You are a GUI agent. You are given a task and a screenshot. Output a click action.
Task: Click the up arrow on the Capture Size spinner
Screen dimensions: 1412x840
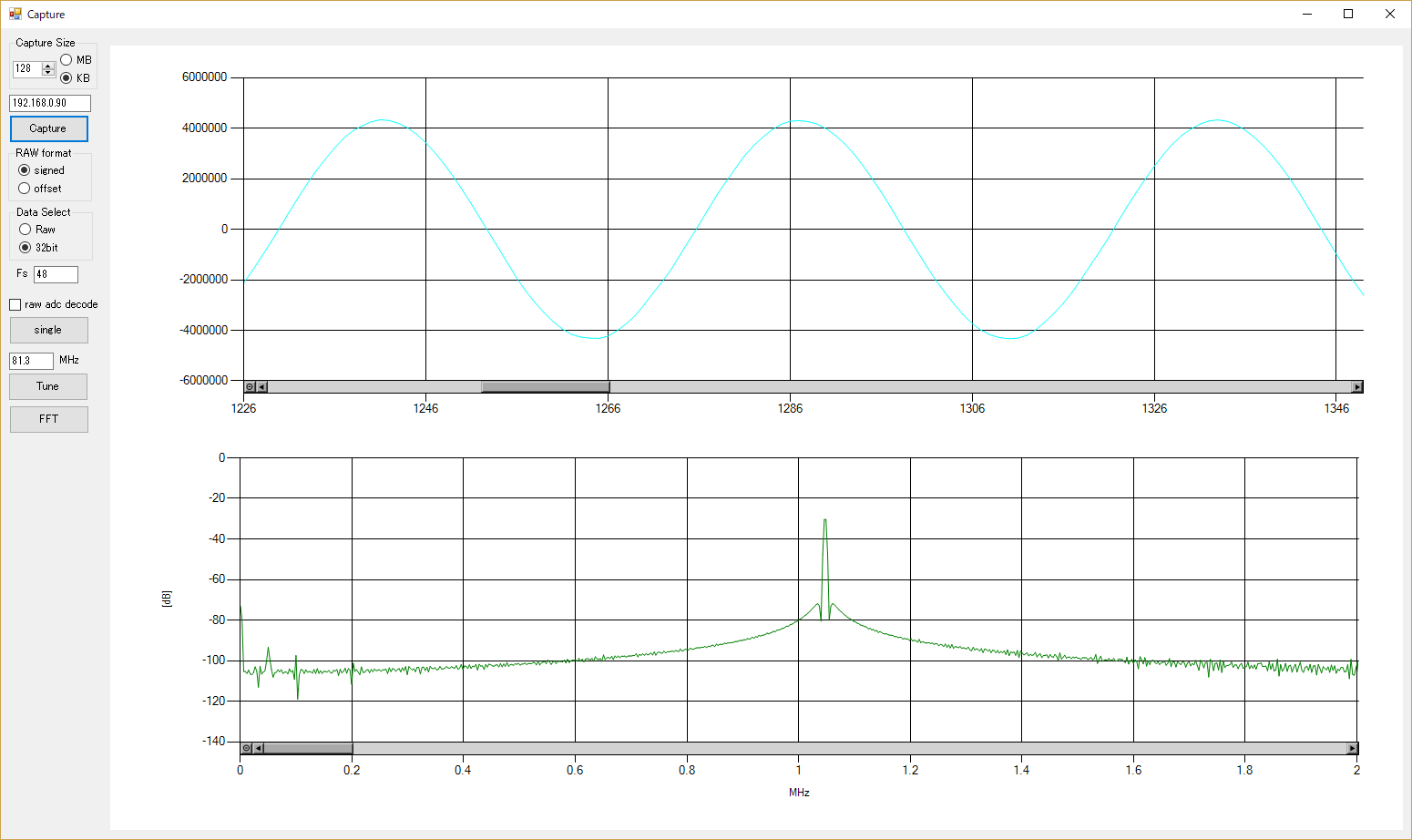click(48, 65)
